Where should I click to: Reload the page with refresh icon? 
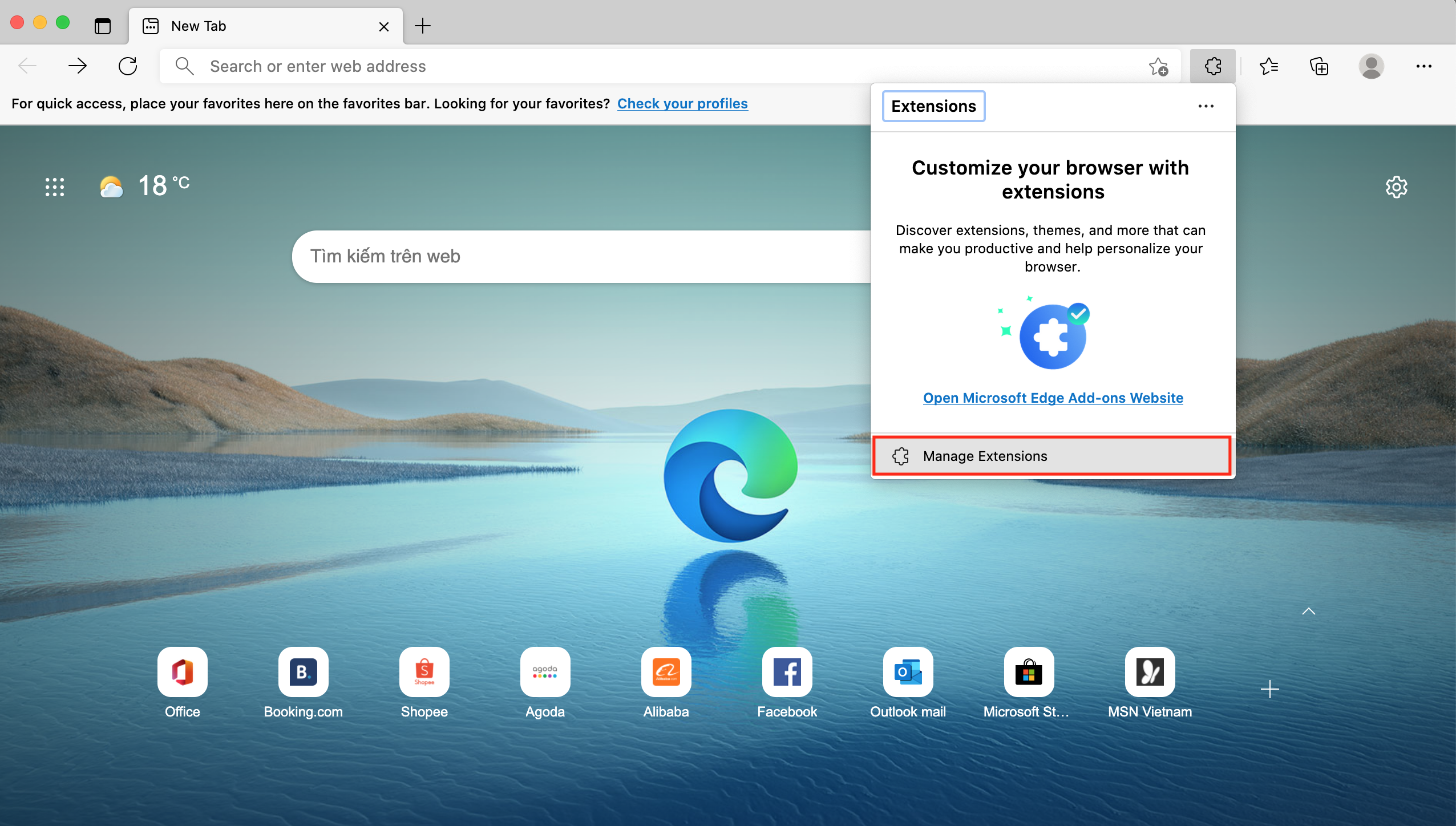[128, 66]
